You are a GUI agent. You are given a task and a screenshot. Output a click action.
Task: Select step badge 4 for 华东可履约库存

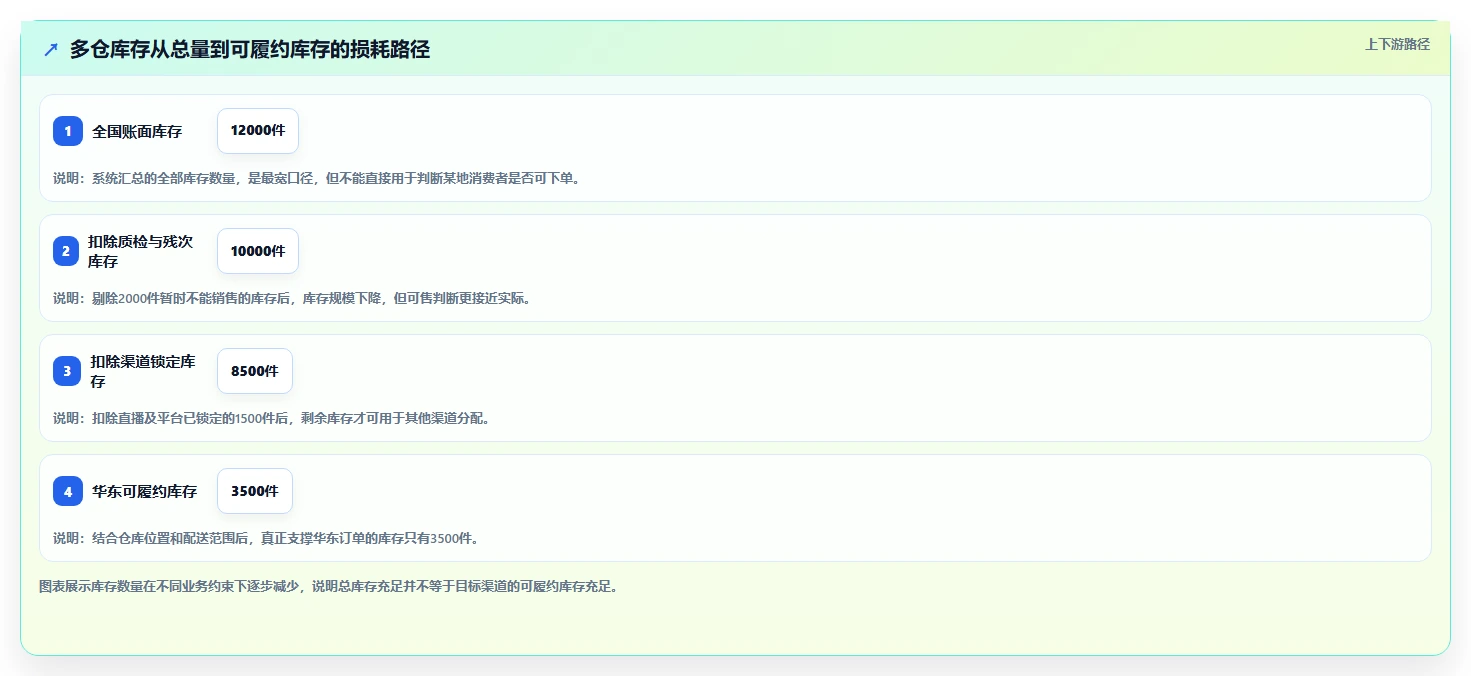click(x=68, y=491)
